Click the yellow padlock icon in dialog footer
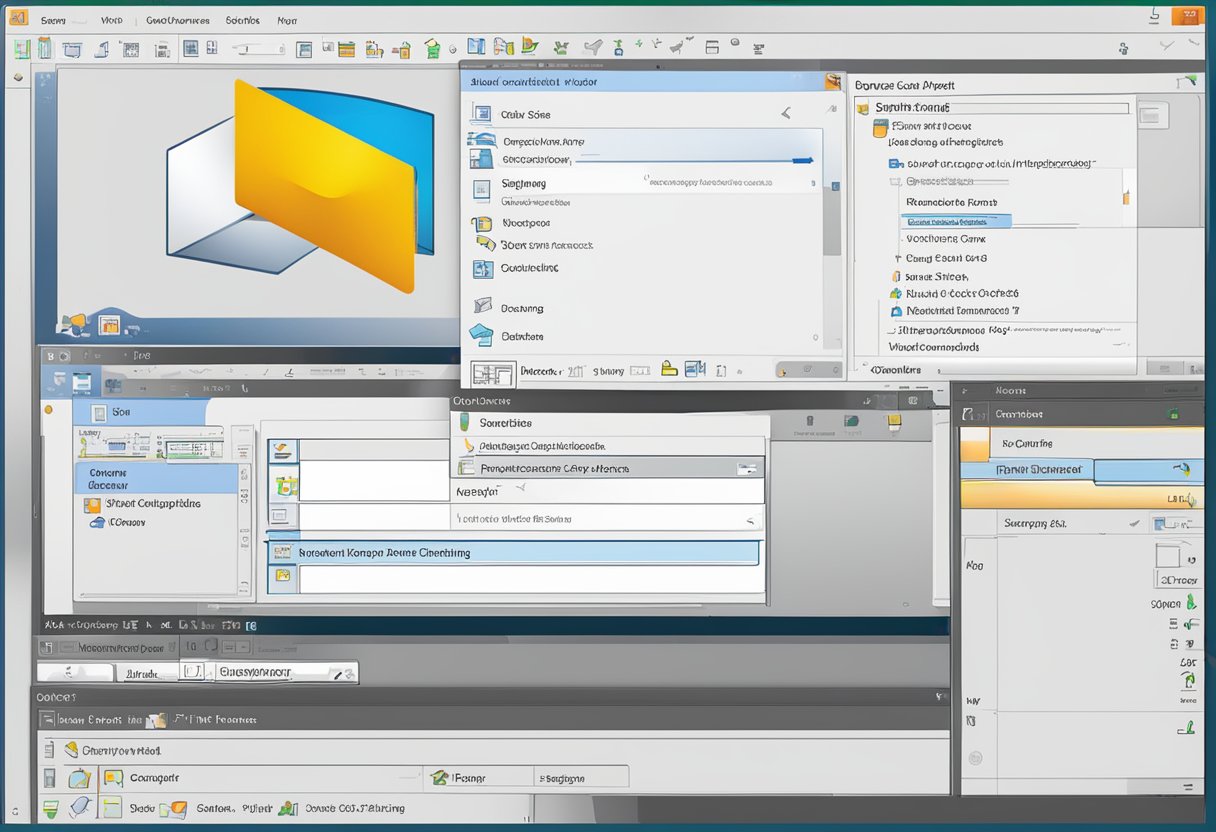Image resolution: width=1216 pixels, height=832 pixels. coord(669,370)
